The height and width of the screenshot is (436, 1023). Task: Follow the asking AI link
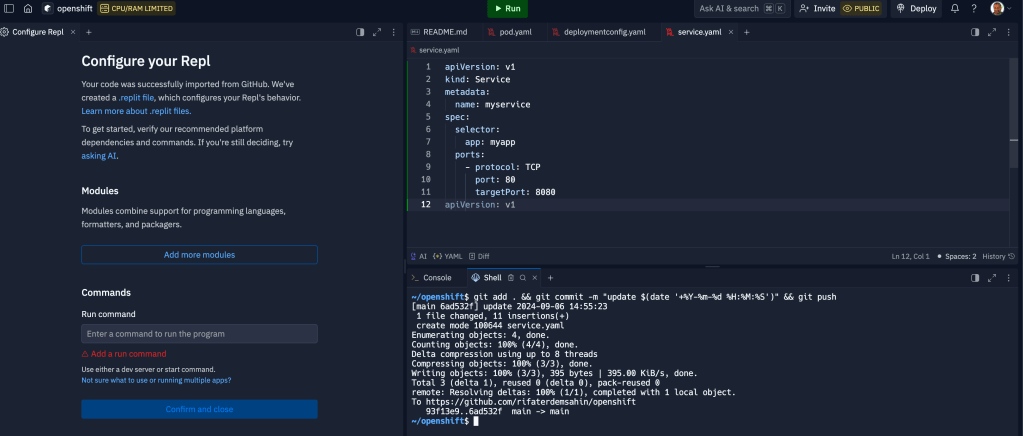click(99, 156)
